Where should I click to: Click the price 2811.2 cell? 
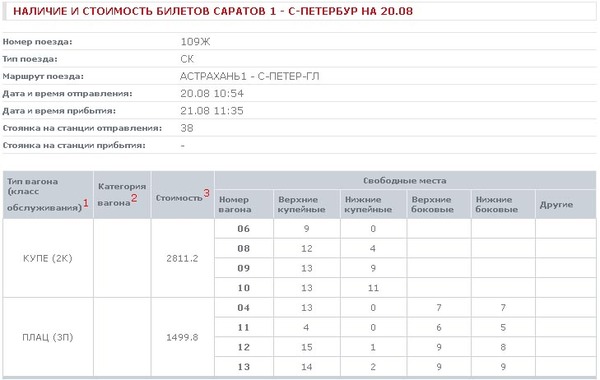tap(183, 258)
